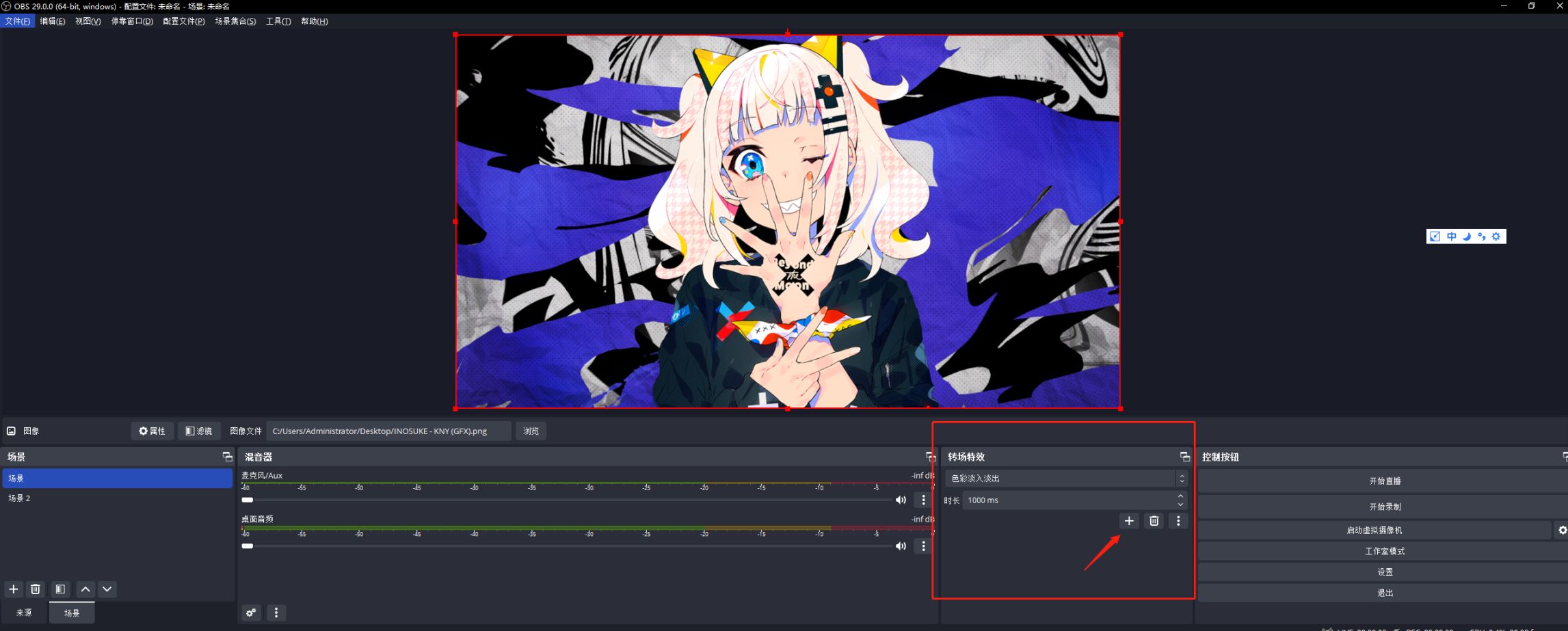Open the 视图(V) menu
The image size is (1568, 631).
pos(88,21)
